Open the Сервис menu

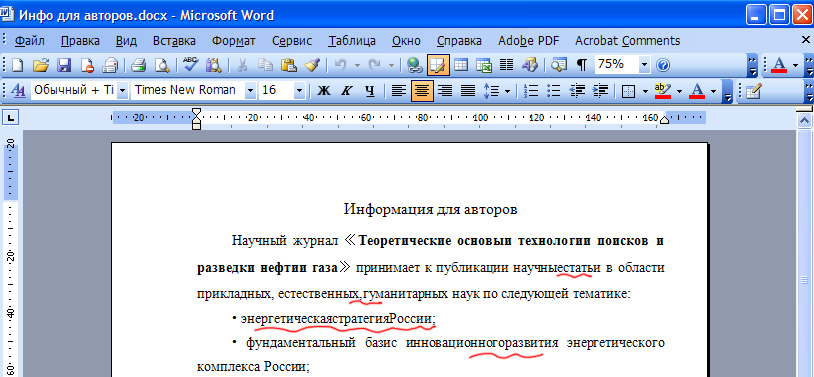point(292,41)
